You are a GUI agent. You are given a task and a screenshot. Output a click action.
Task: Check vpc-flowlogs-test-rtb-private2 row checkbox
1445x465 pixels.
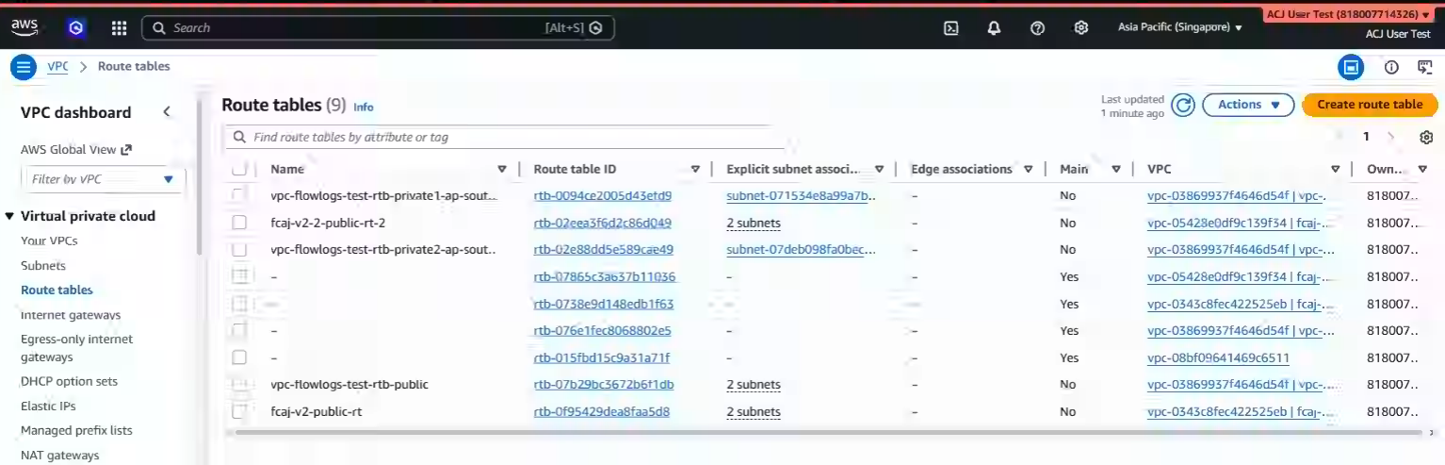point(239,249)
